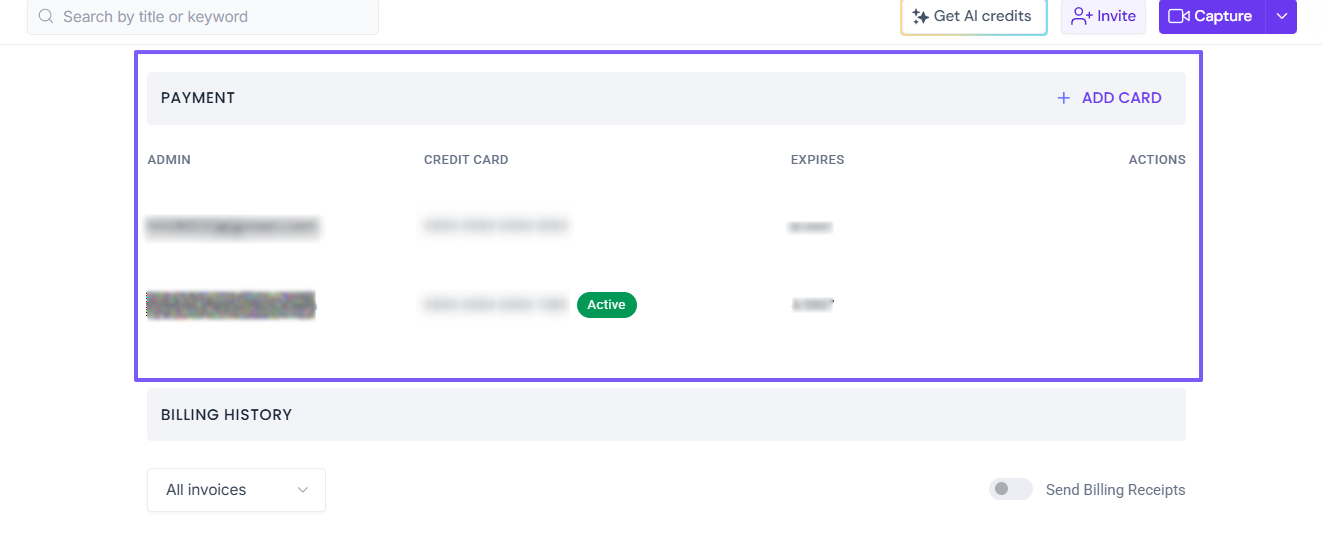Click the Send Billing Receipts label

pos(1116,490)
